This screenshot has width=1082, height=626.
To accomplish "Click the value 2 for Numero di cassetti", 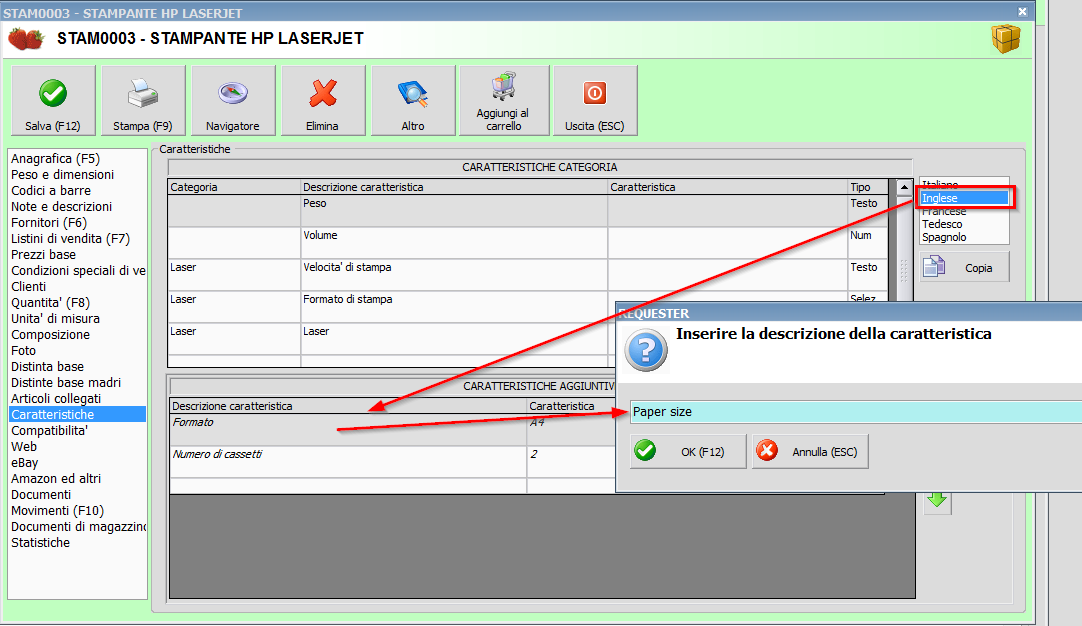I will point(571,462).
